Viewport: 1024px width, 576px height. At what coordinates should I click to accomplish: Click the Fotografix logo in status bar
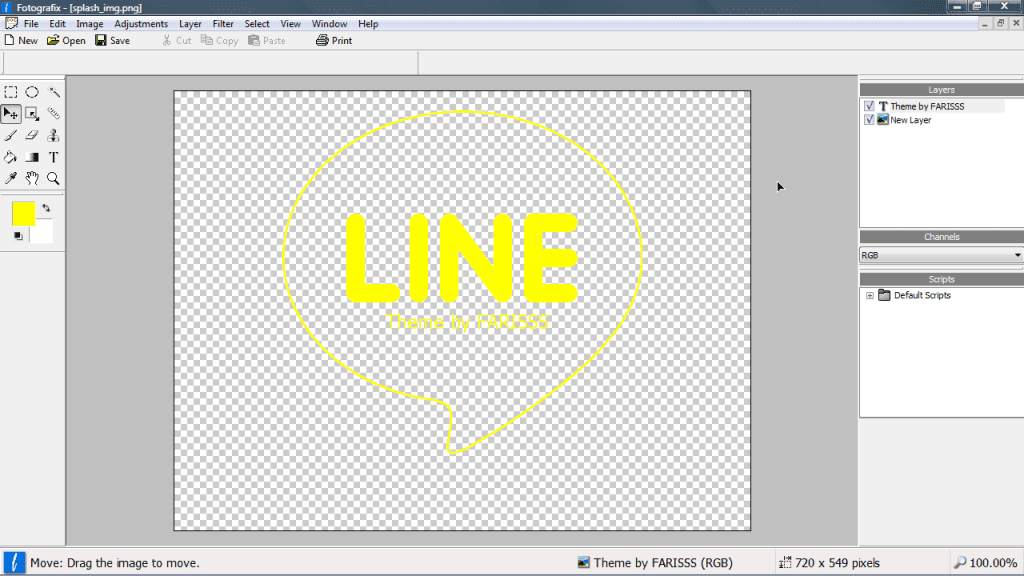point(14,562)
